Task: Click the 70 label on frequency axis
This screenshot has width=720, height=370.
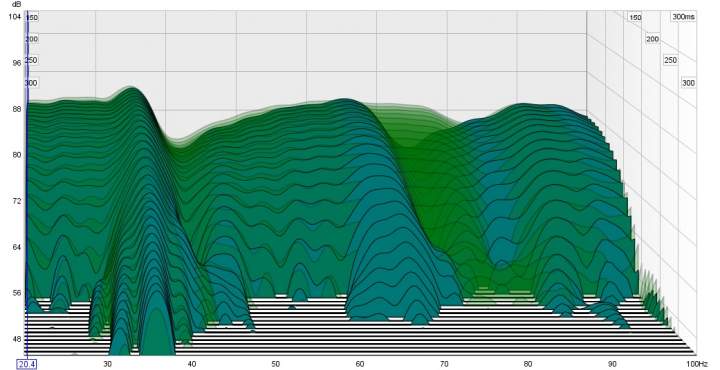Action: [x=444, y=364]
